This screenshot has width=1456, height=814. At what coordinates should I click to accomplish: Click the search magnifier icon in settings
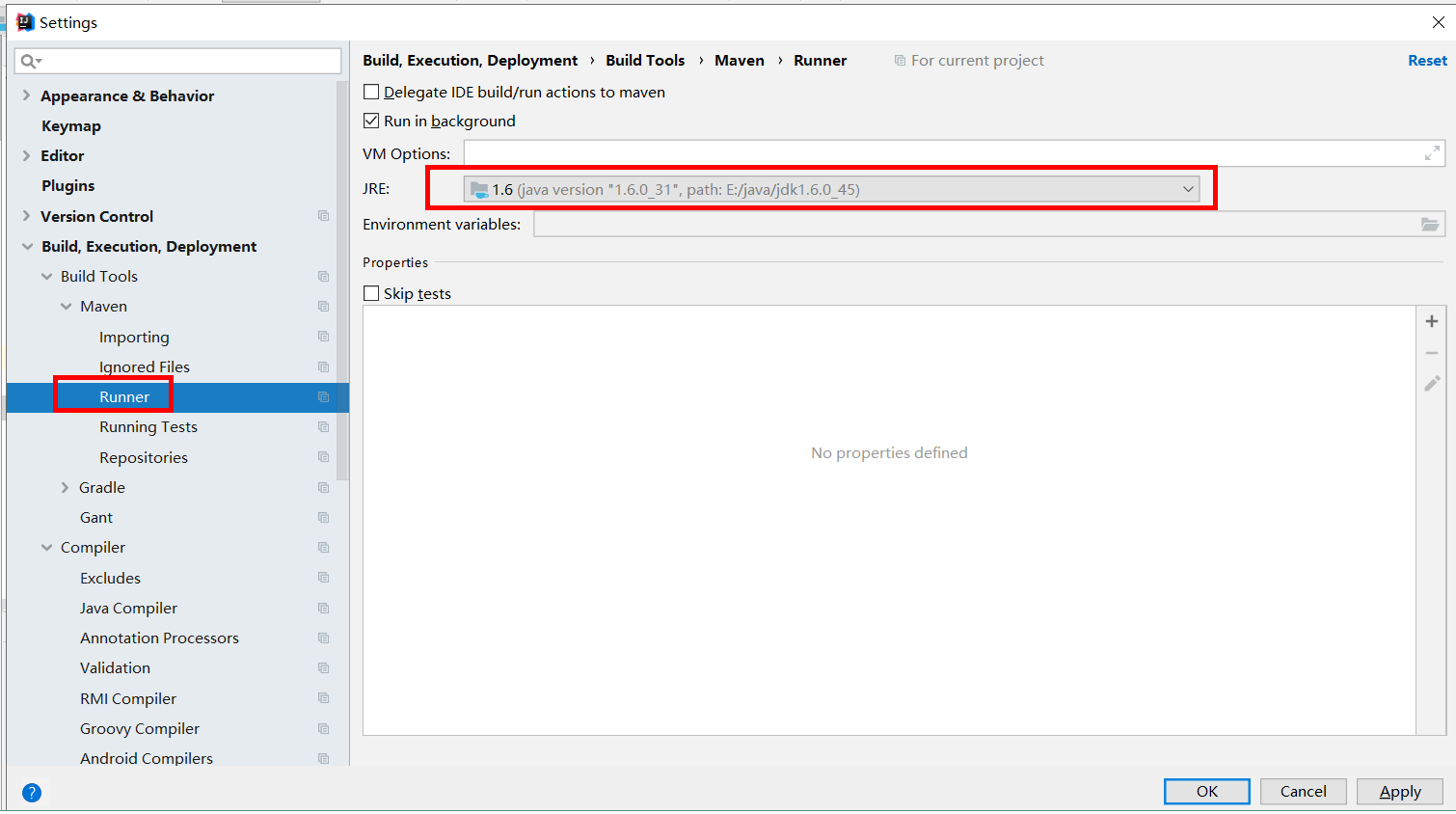click(x=30, y=61)
